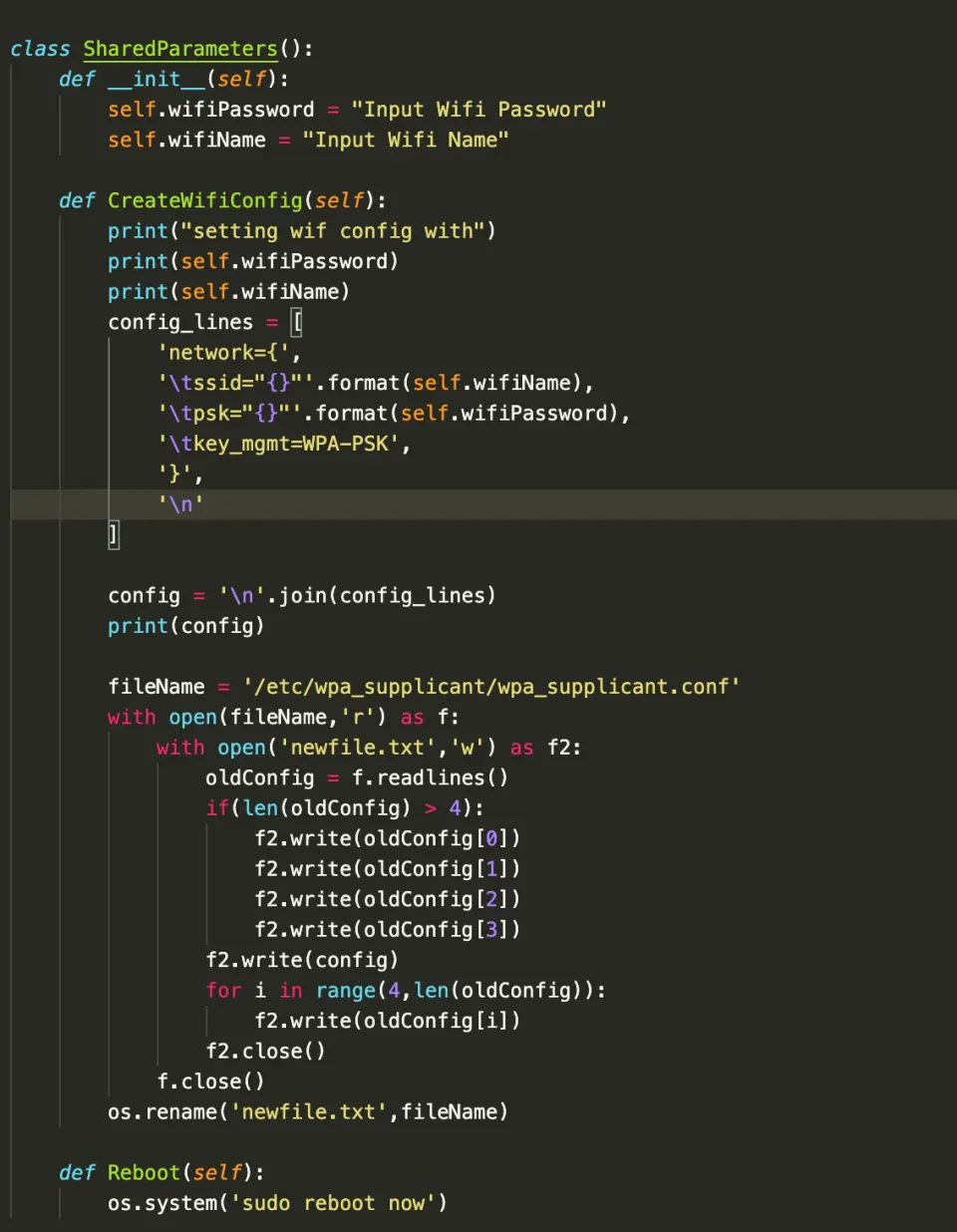
Task: Click the __init__ method definition
Action: coord(173,79)
